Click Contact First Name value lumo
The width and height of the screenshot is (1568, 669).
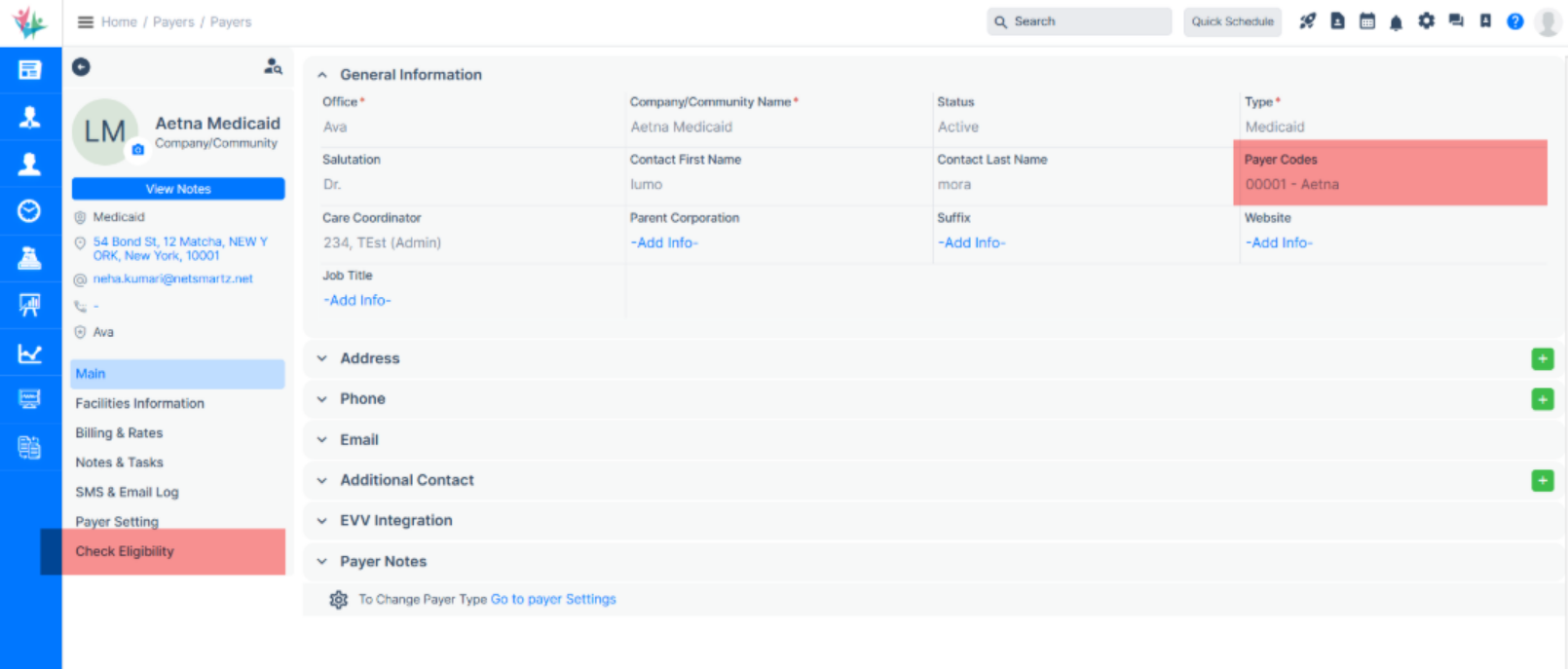[646, 184]
